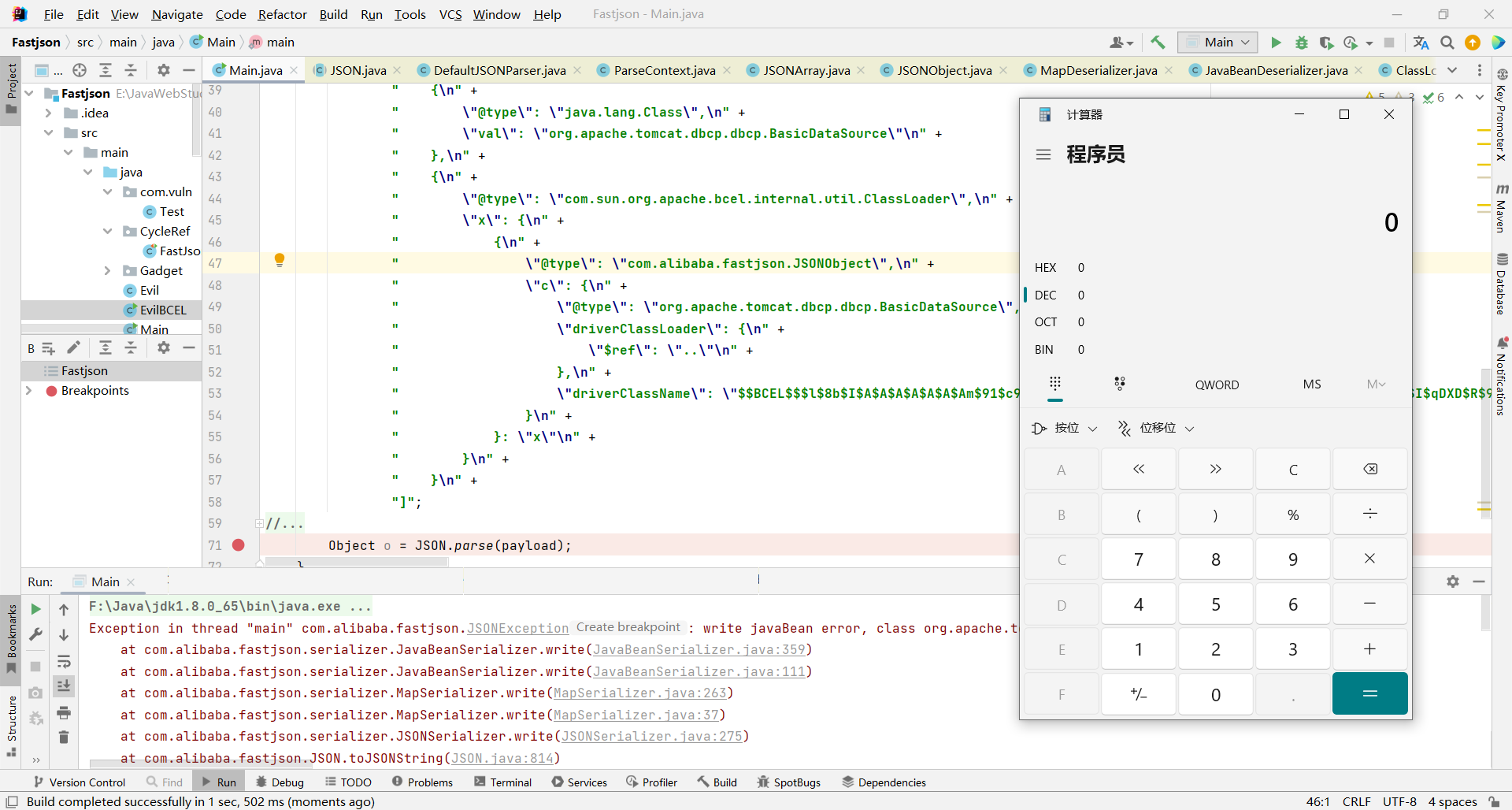Viewport: 1512px width, 810px height.
Task: Switch calculator to bit toggling keypad
Action: (x=1120, y=384)
